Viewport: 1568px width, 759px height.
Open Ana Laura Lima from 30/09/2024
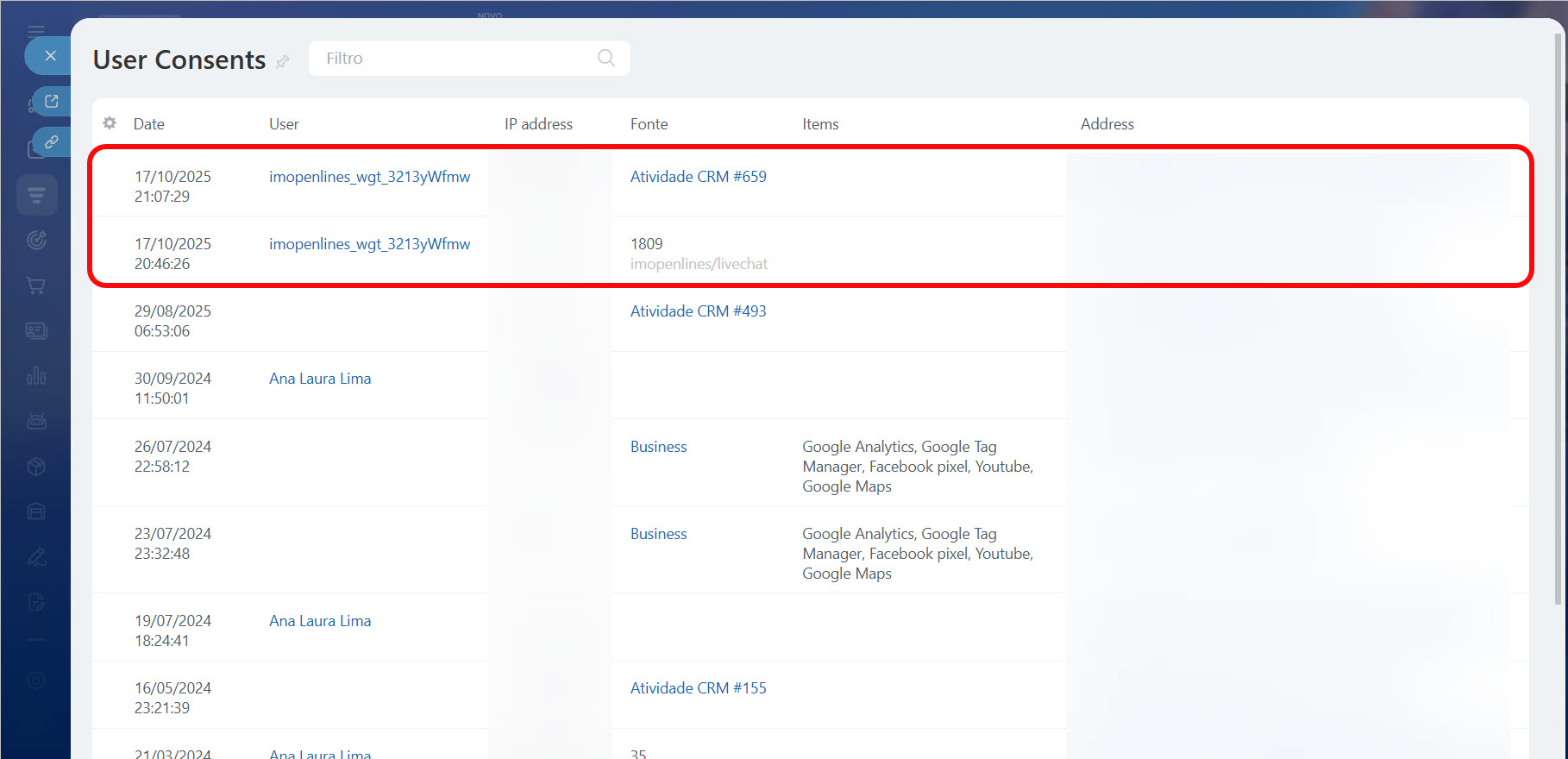320,379
